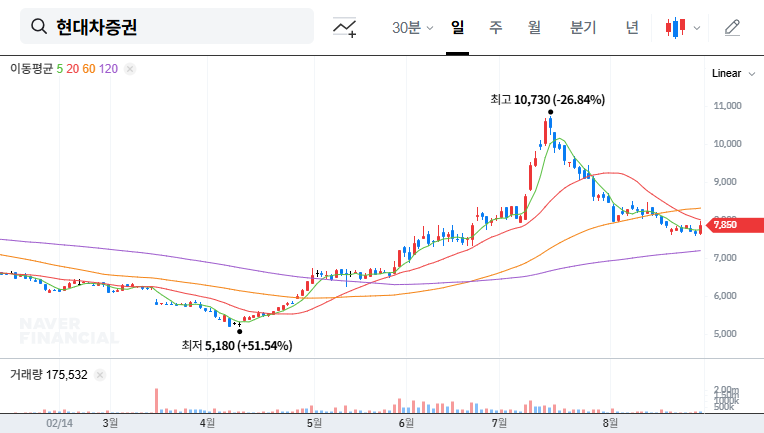Click the 6,000 price axis label
This screenshot has width=764, height=433.
click(727, 296)
